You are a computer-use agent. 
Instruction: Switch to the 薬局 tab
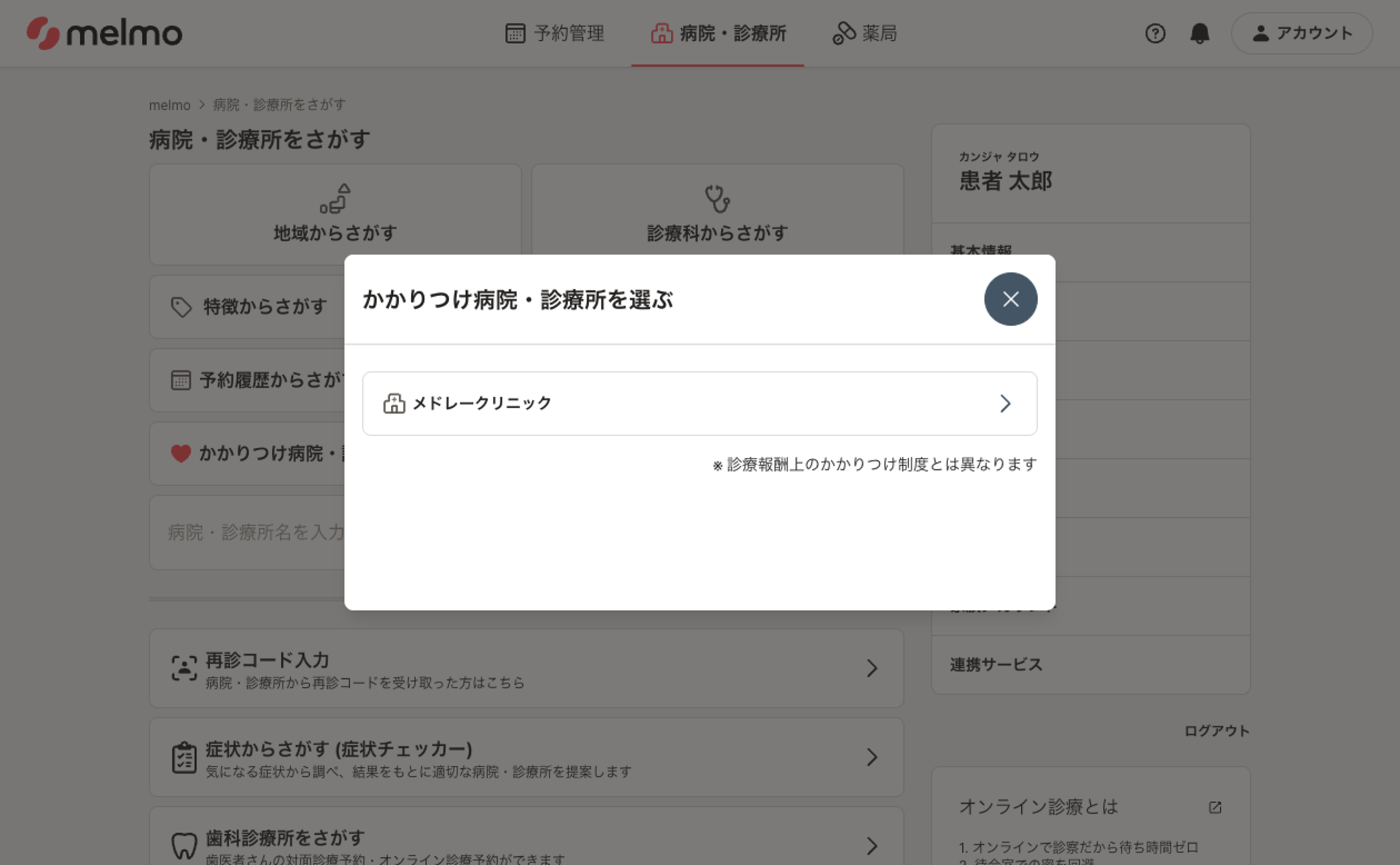pyautogui.click(x=865, y=33)
